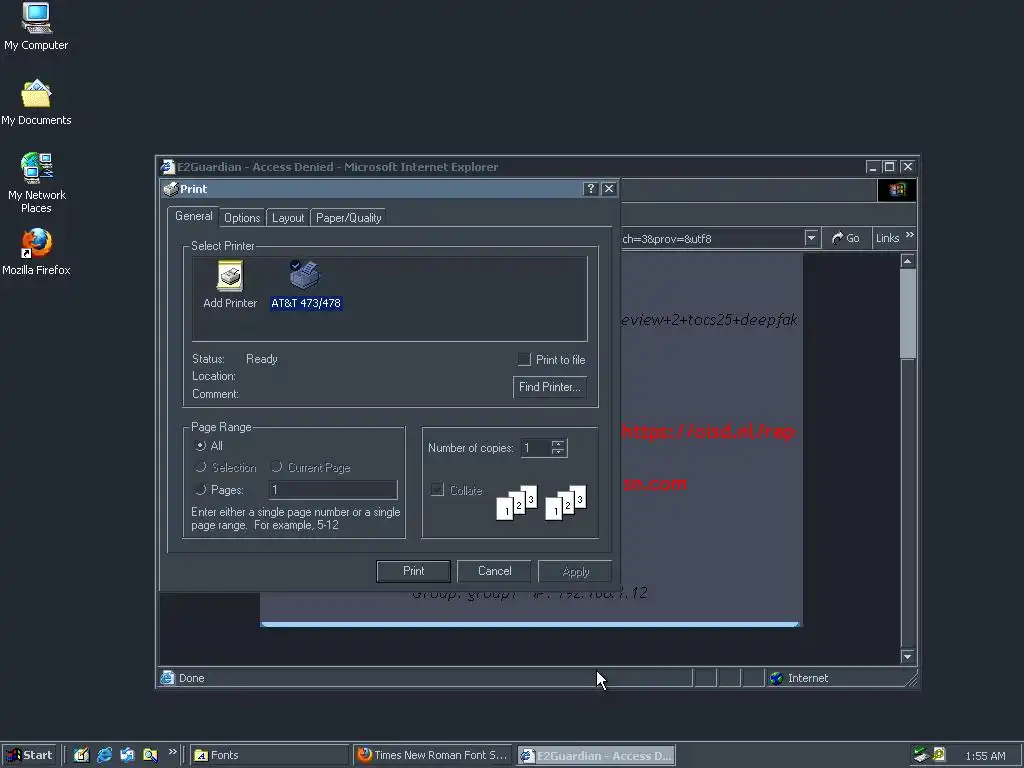Open My Documents desktop icon

[x=36, y=103]
